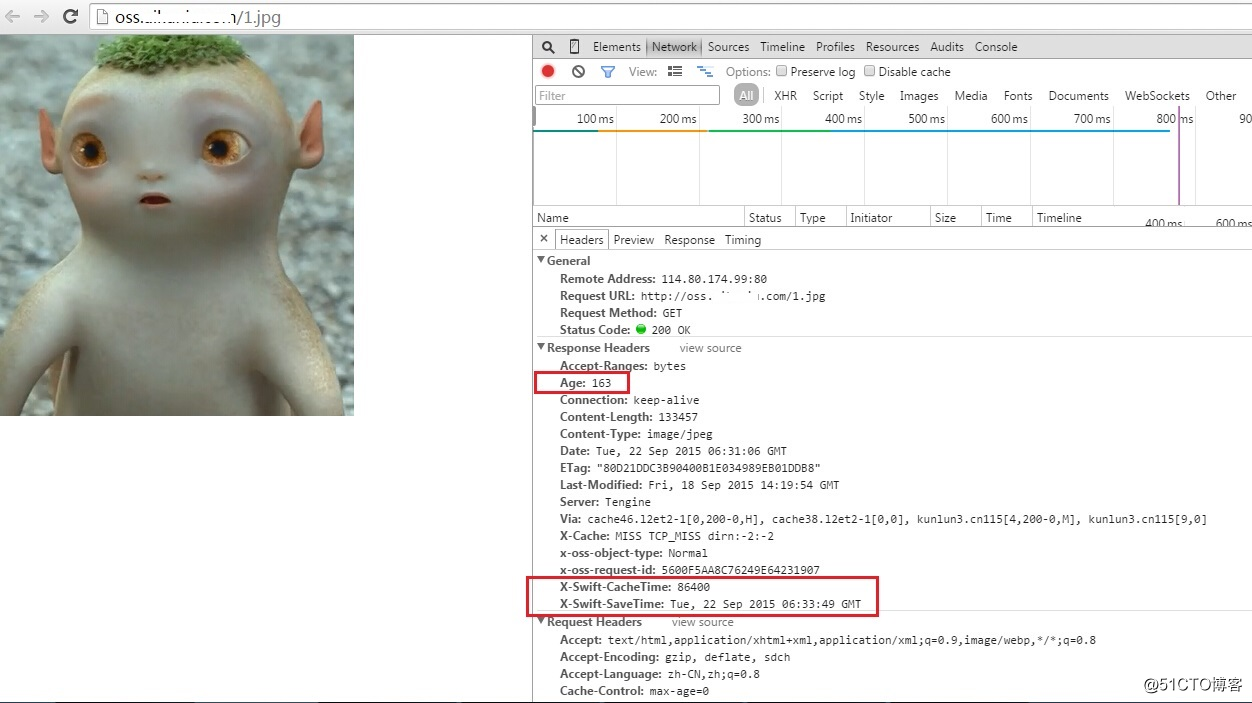This screenshot has width=1252, height=703.
Task: Open the Profiles panel tab
Action: [x=835, y=47]
